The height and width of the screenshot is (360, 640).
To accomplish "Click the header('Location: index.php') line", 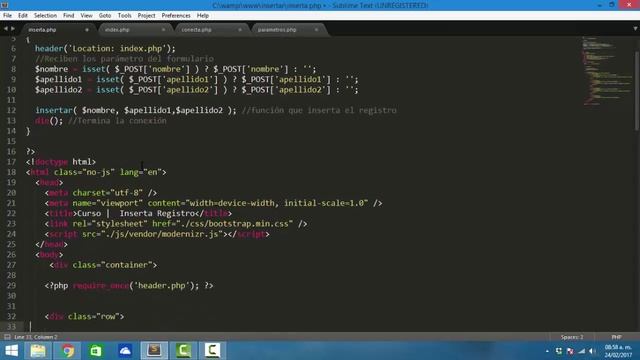I will click(x=105, y=49).
